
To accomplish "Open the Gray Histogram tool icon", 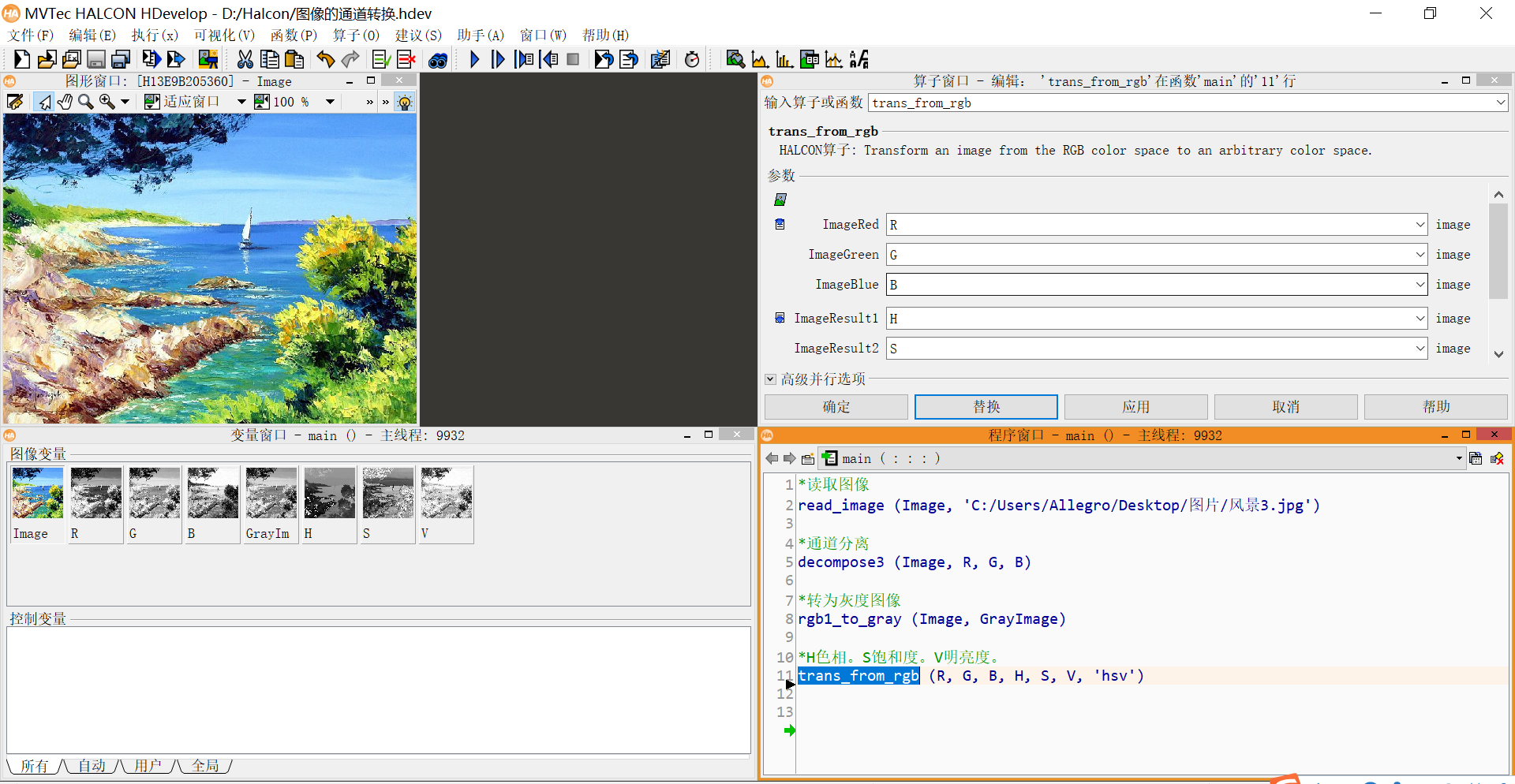I will (x=760, y=59).
